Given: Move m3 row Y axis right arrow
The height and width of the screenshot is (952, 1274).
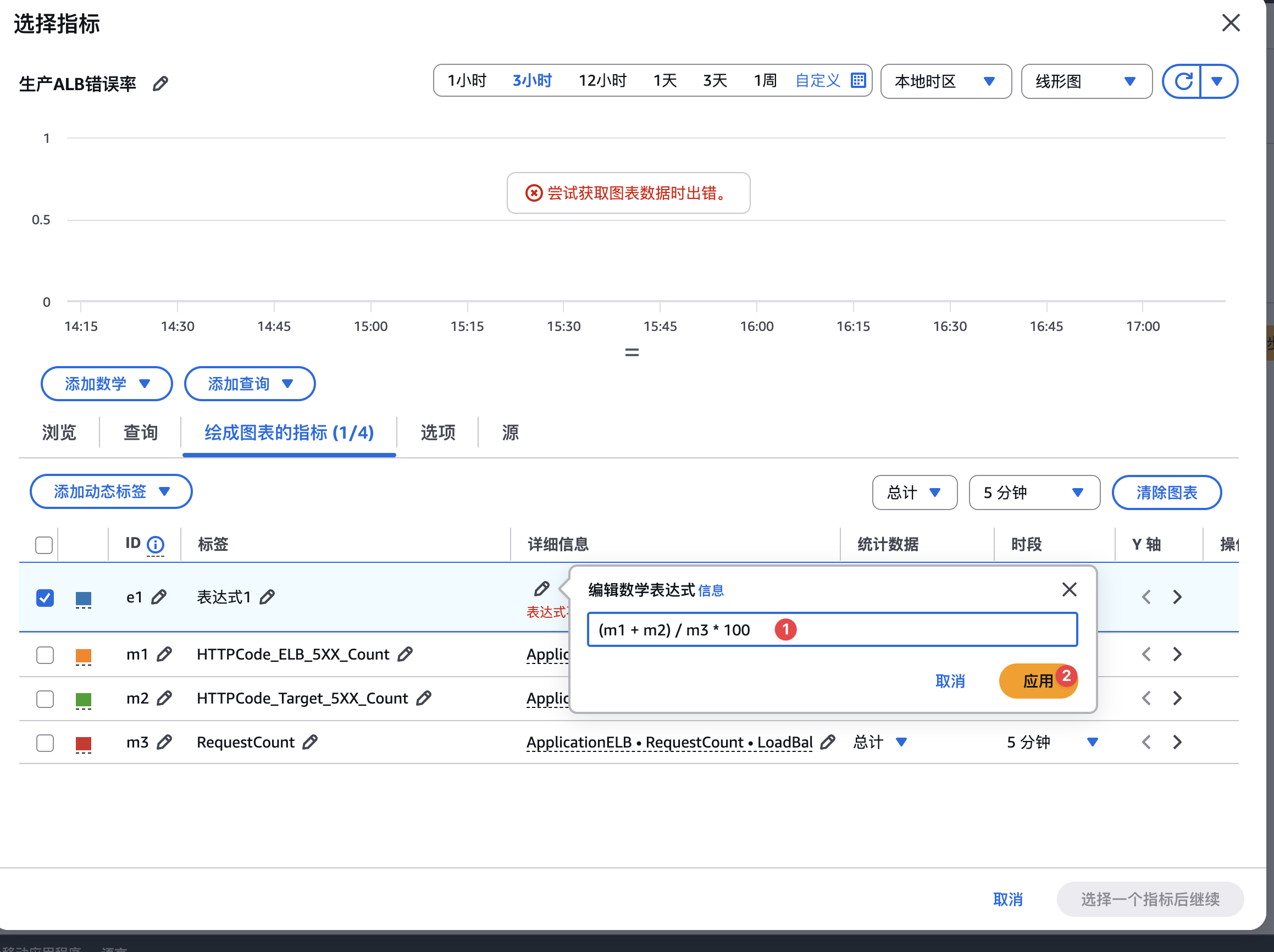Looking at the screenshot, I should point(1177,743).
